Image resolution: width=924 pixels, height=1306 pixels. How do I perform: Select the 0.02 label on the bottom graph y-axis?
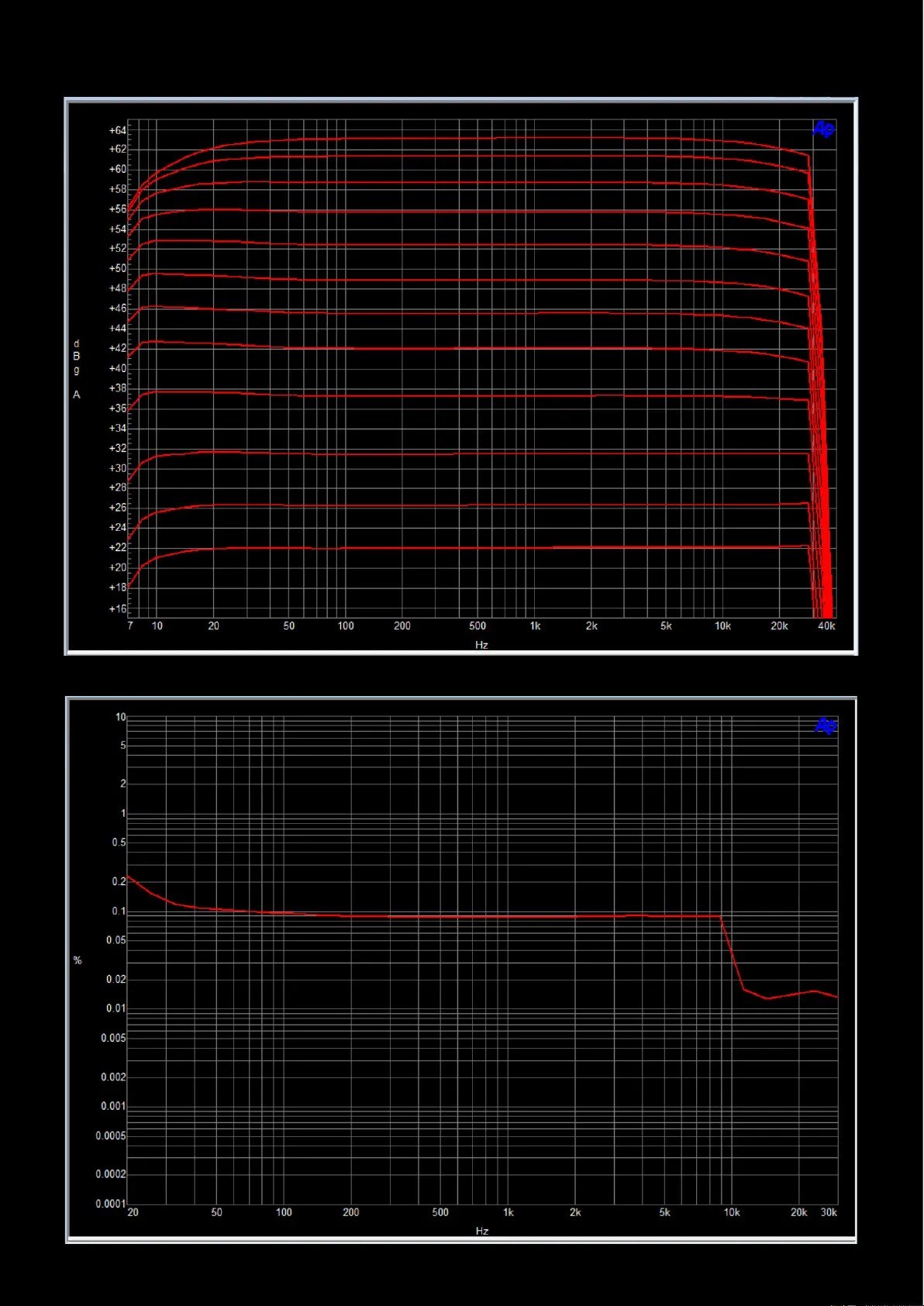116,980
